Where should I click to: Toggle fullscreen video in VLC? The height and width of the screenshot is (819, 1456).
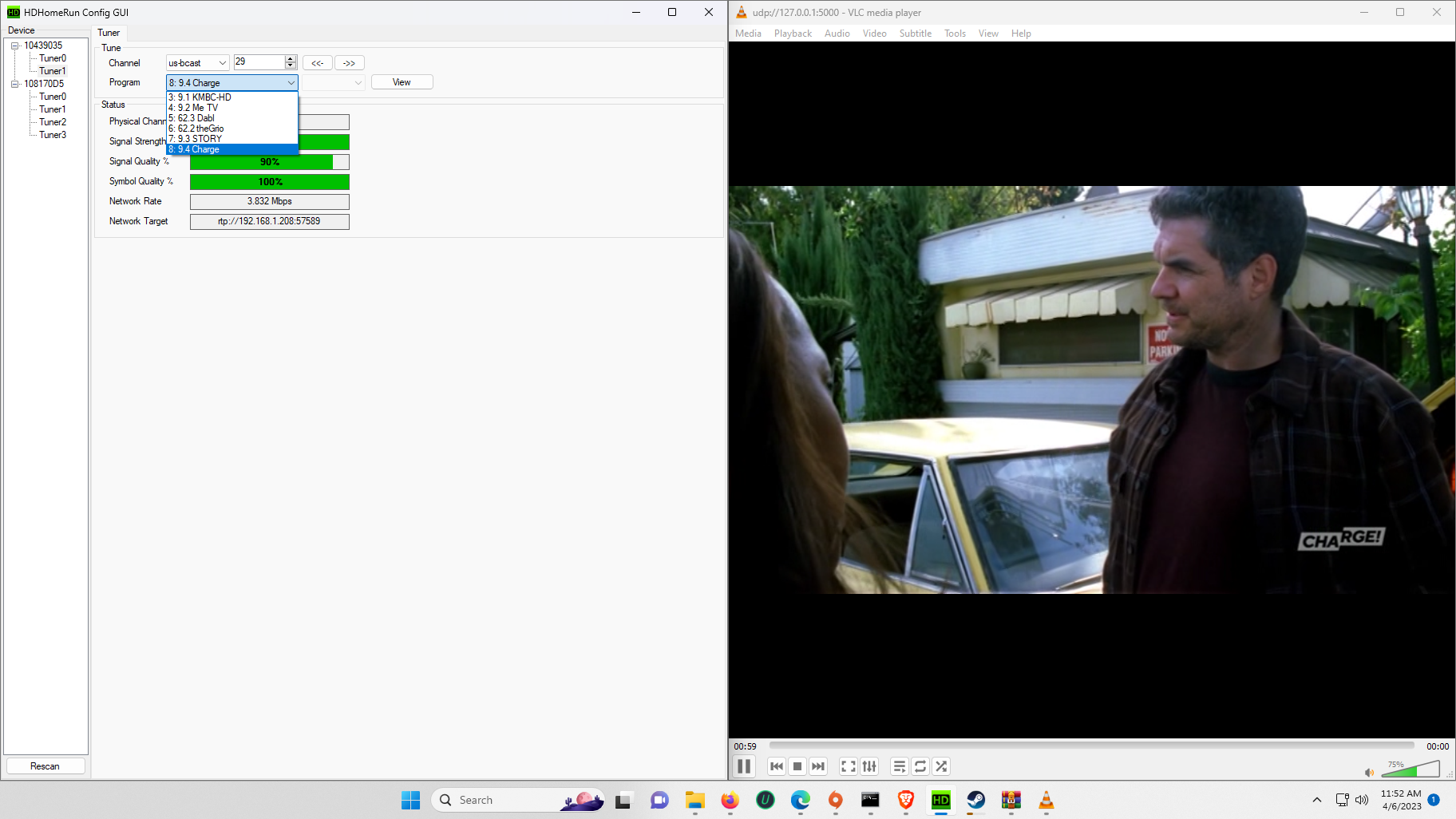point(849,766)
